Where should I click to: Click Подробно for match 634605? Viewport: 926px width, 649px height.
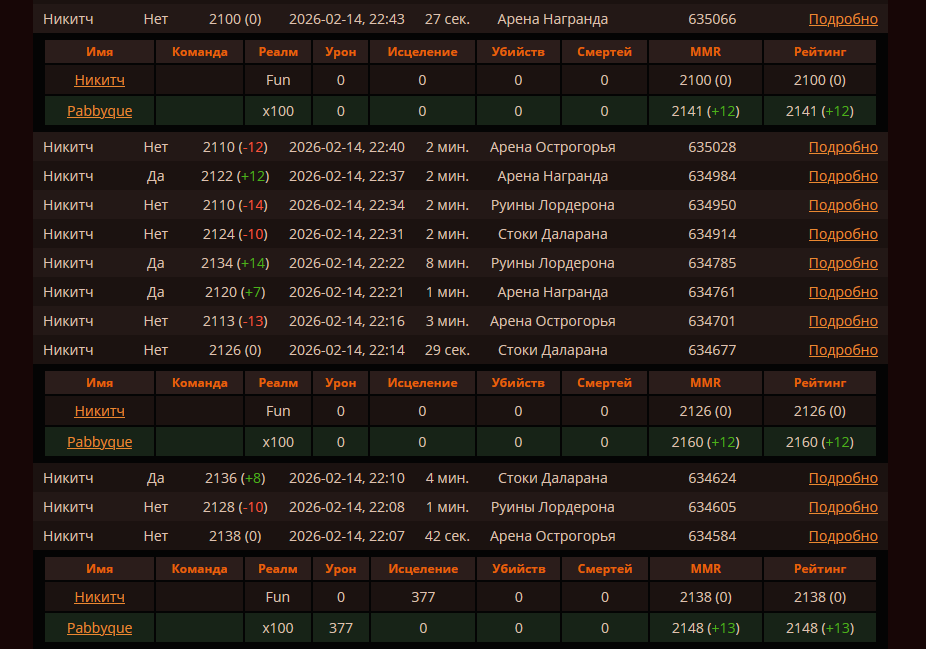click(x=843, y=507)
